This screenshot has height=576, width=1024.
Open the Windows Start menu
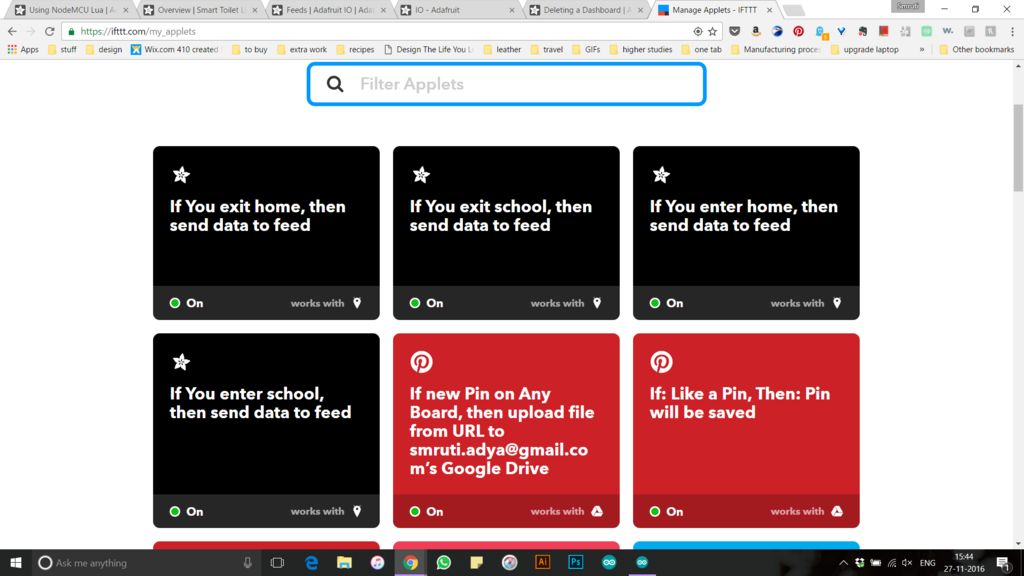(16, 562)
